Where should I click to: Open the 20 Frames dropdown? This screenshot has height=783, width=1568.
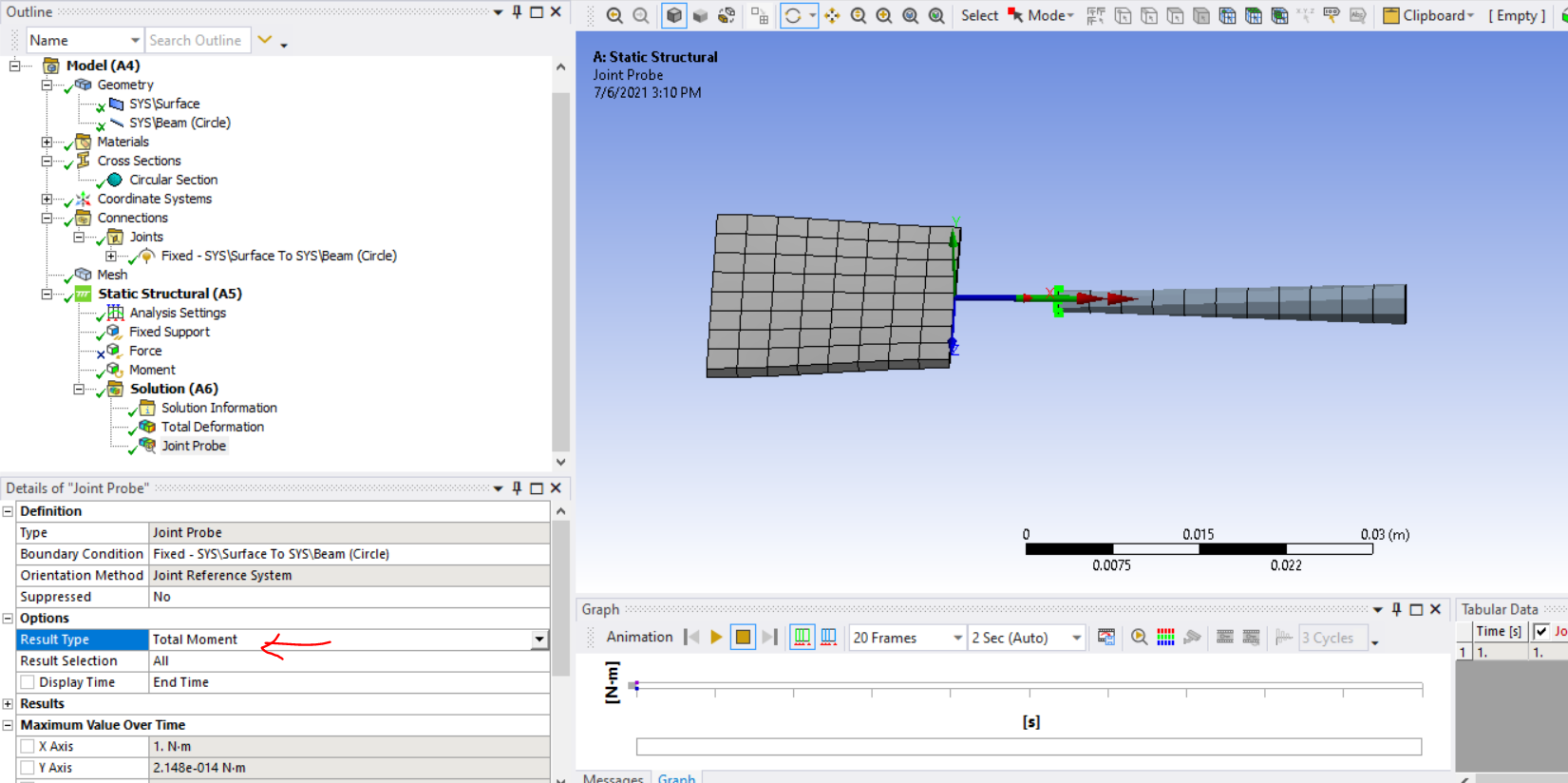pos(956,639)
